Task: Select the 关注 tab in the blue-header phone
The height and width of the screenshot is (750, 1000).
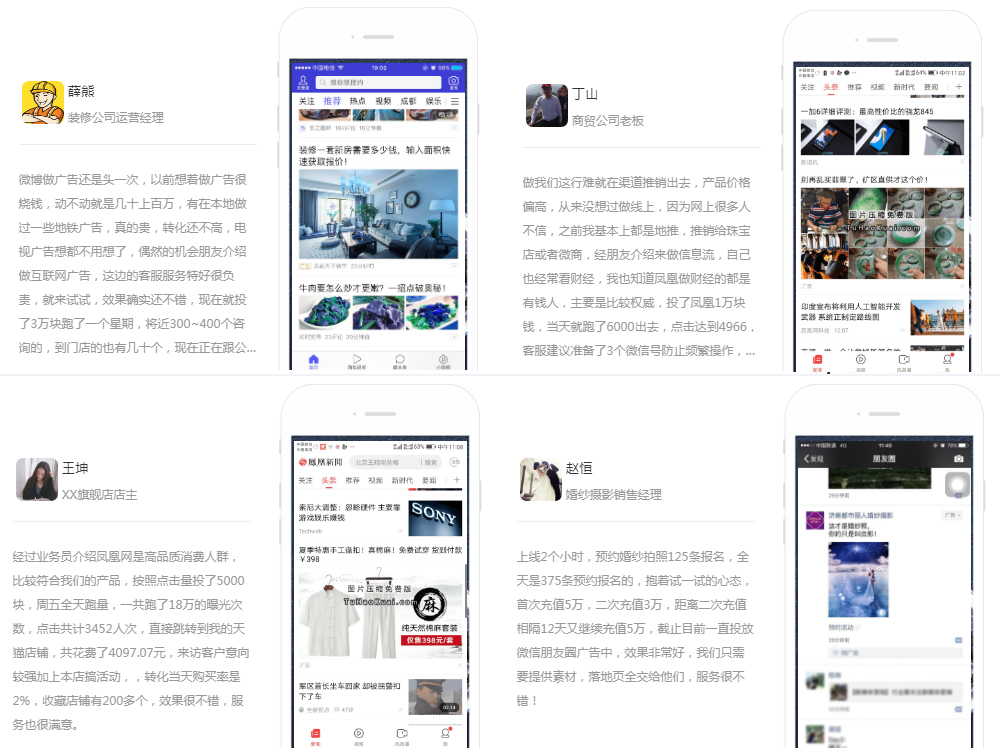Action: (307, 101)
